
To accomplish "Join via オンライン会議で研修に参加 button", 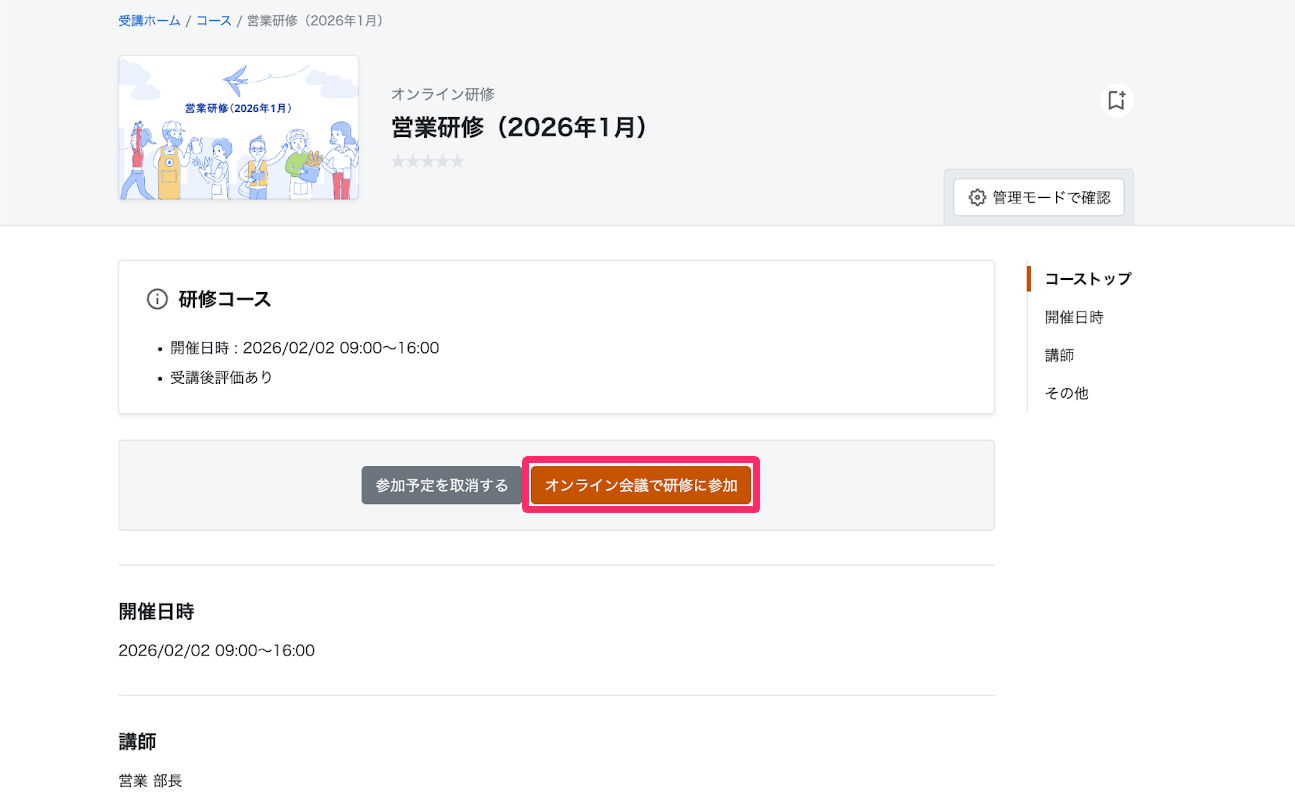I will (641, 485).
